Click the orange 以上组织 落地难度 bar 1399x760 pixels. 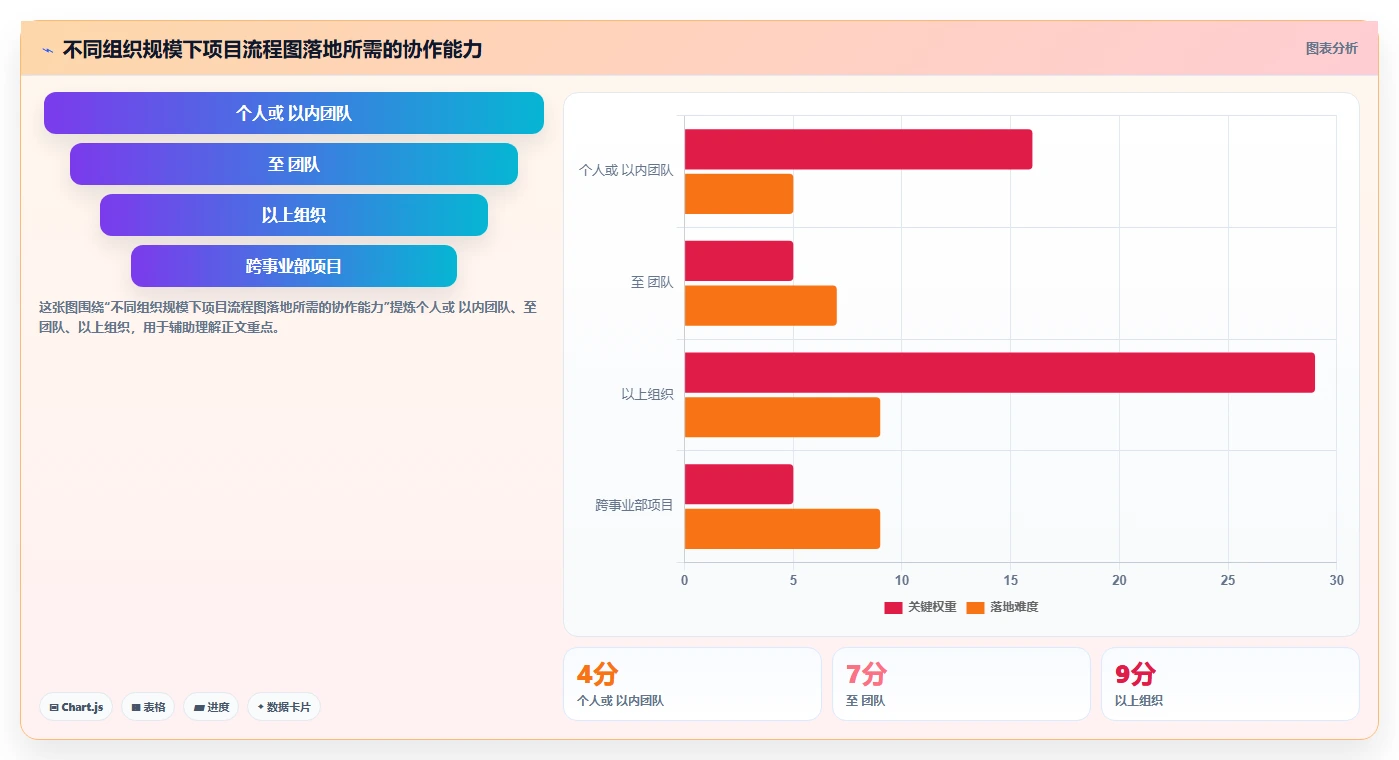[782, 417]
